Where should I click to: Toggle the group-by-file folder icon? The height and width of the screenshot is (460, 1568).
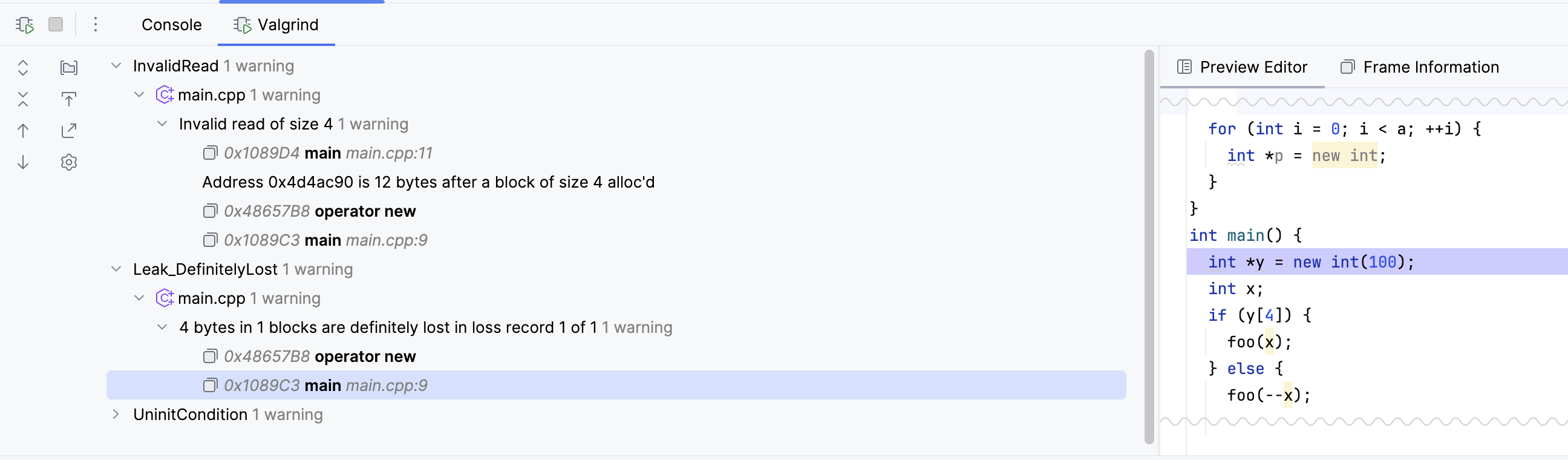[69, 67]
